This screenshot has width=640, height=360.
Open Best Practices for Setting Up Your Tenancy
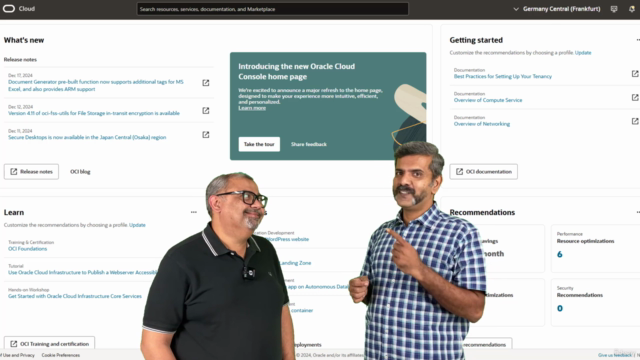(x=502, y=76)
